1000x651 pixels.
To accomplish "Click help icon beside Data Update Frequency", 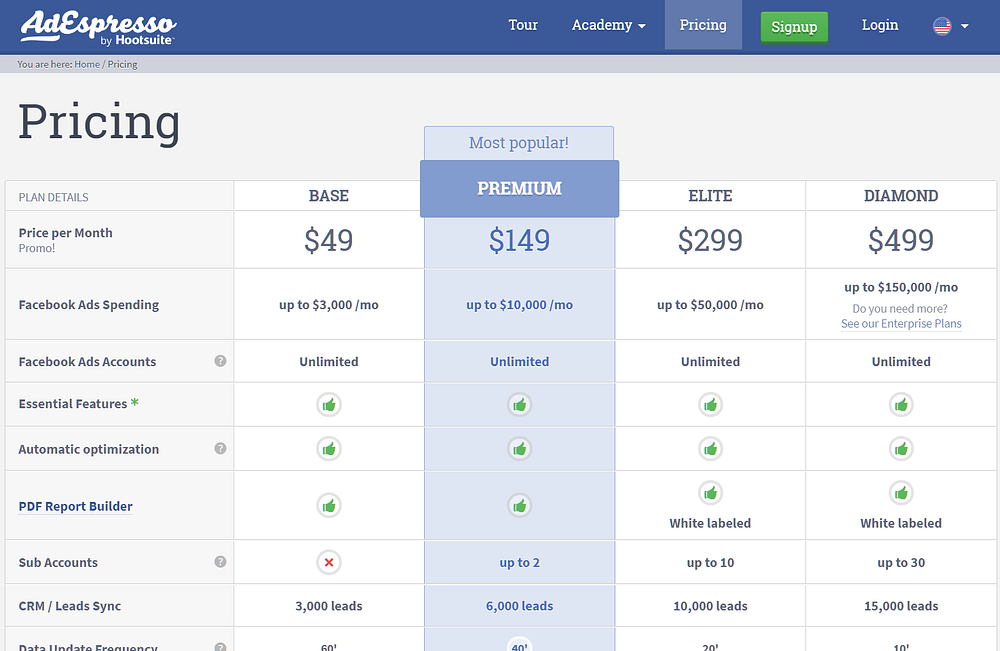I will tap(220, 647).
